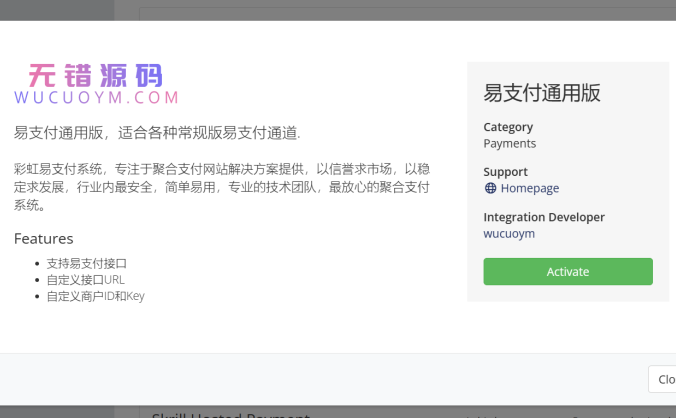Select the 易支付通用版 sidebar title
The image size is (676, 418).
click(x=541, y=93)
